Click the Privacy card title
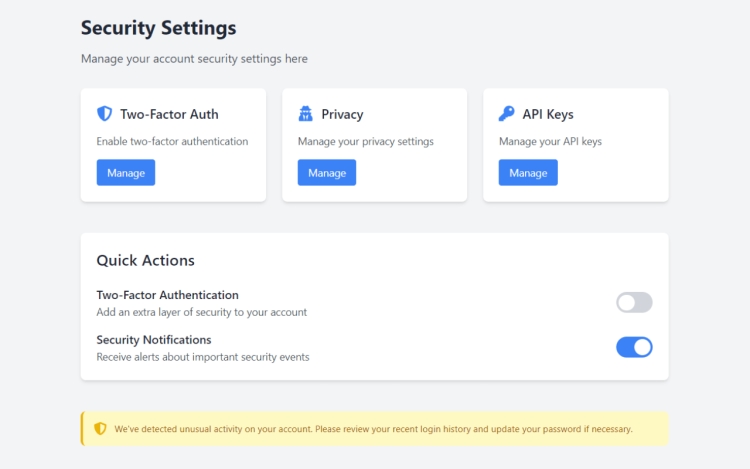Screen dimensions: 750x469 pyautogui.click(x=342, y=114)
